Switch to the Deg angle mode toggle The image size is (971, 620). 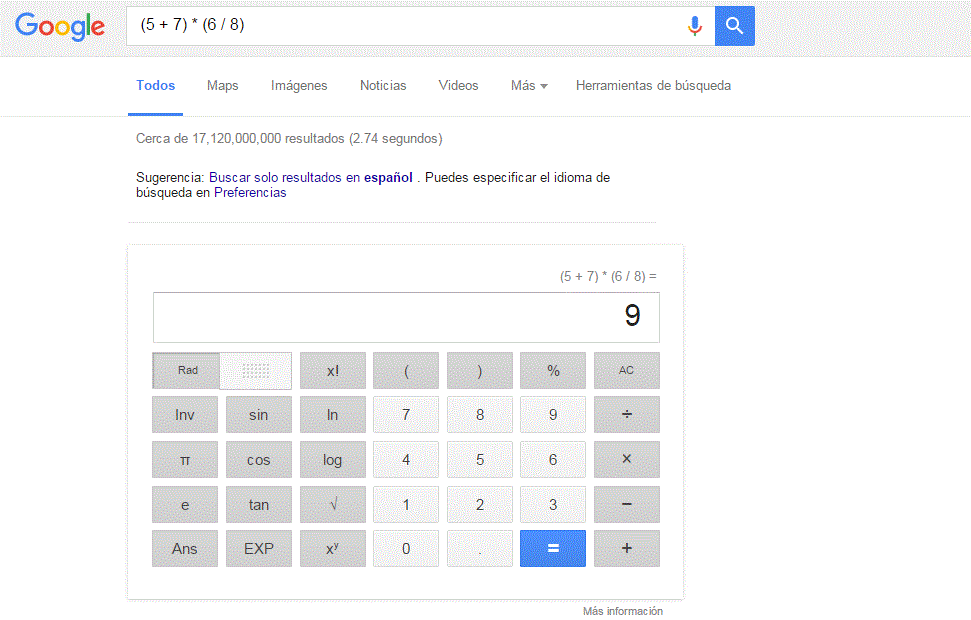[256, 370]
